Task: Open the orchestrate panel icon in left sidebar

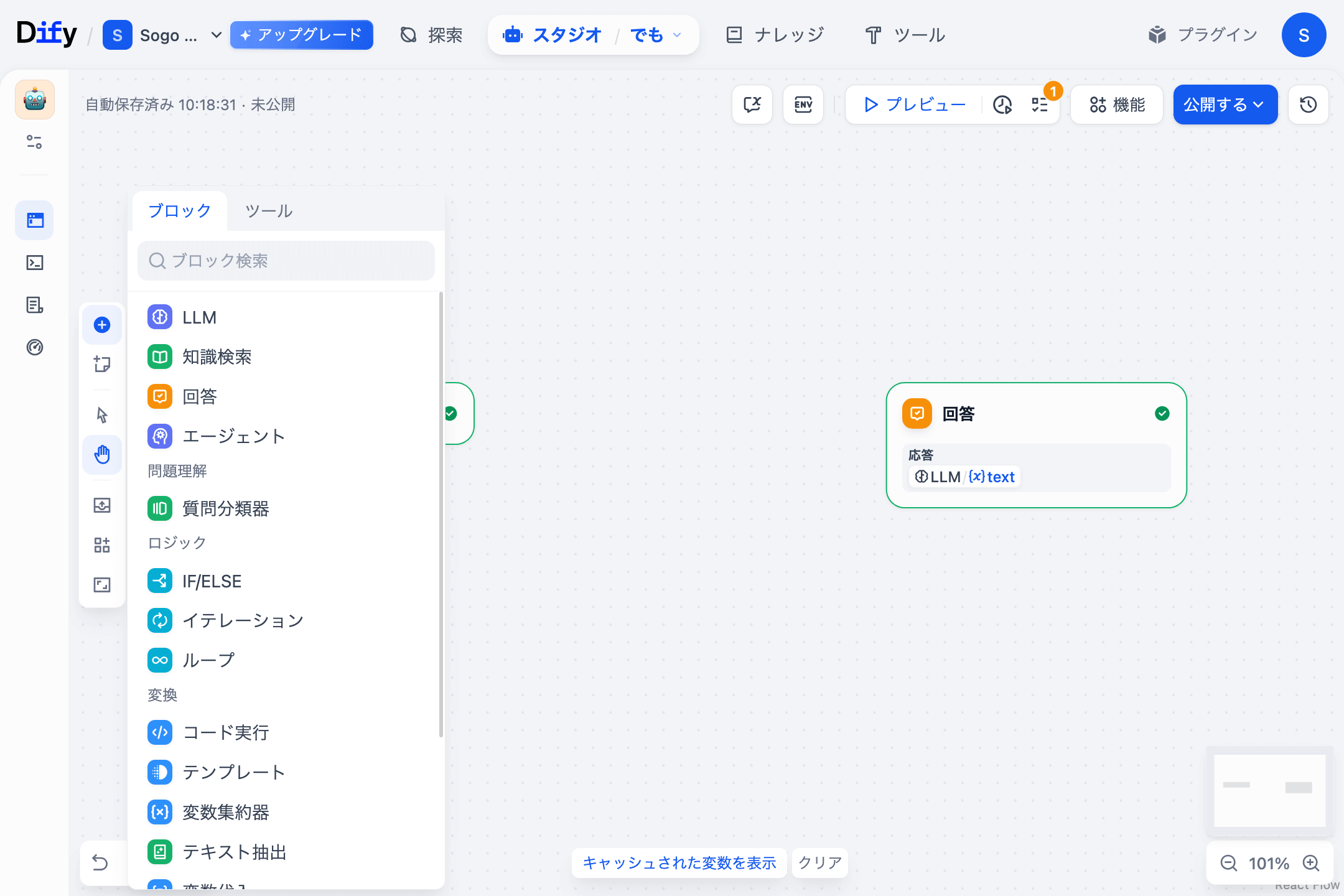Action: 34,220
